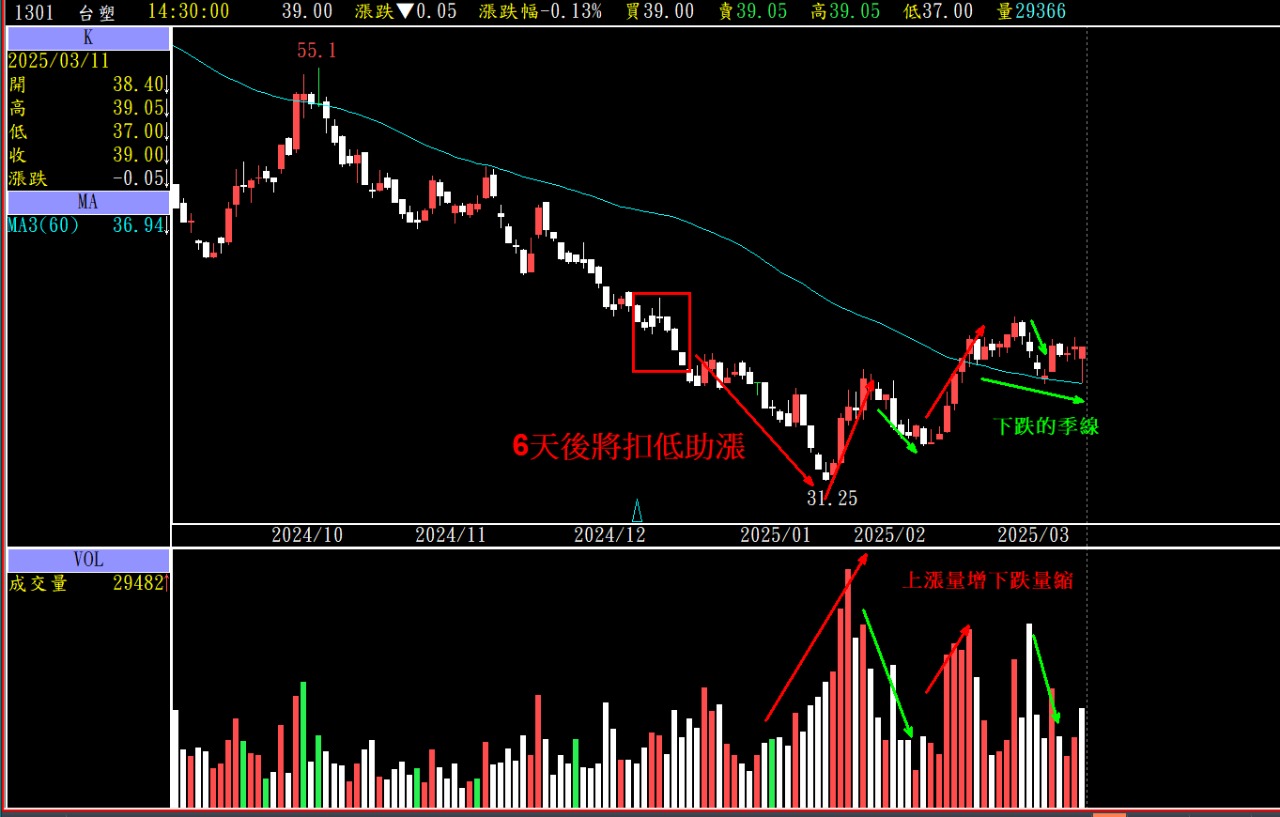Click the 2024/10 date axis label
This screenshot has height=817, width=1280.
307,535
